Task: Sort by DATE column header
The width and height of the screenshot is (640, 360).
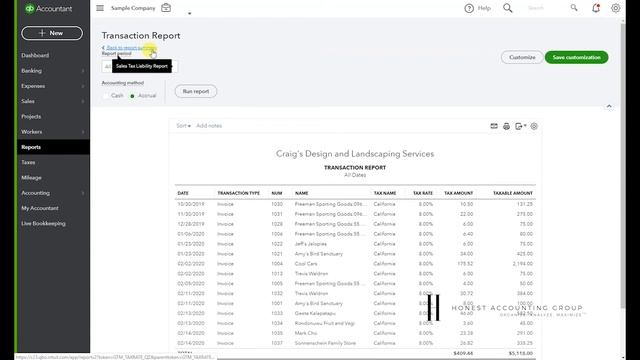Action: (183, 193)
